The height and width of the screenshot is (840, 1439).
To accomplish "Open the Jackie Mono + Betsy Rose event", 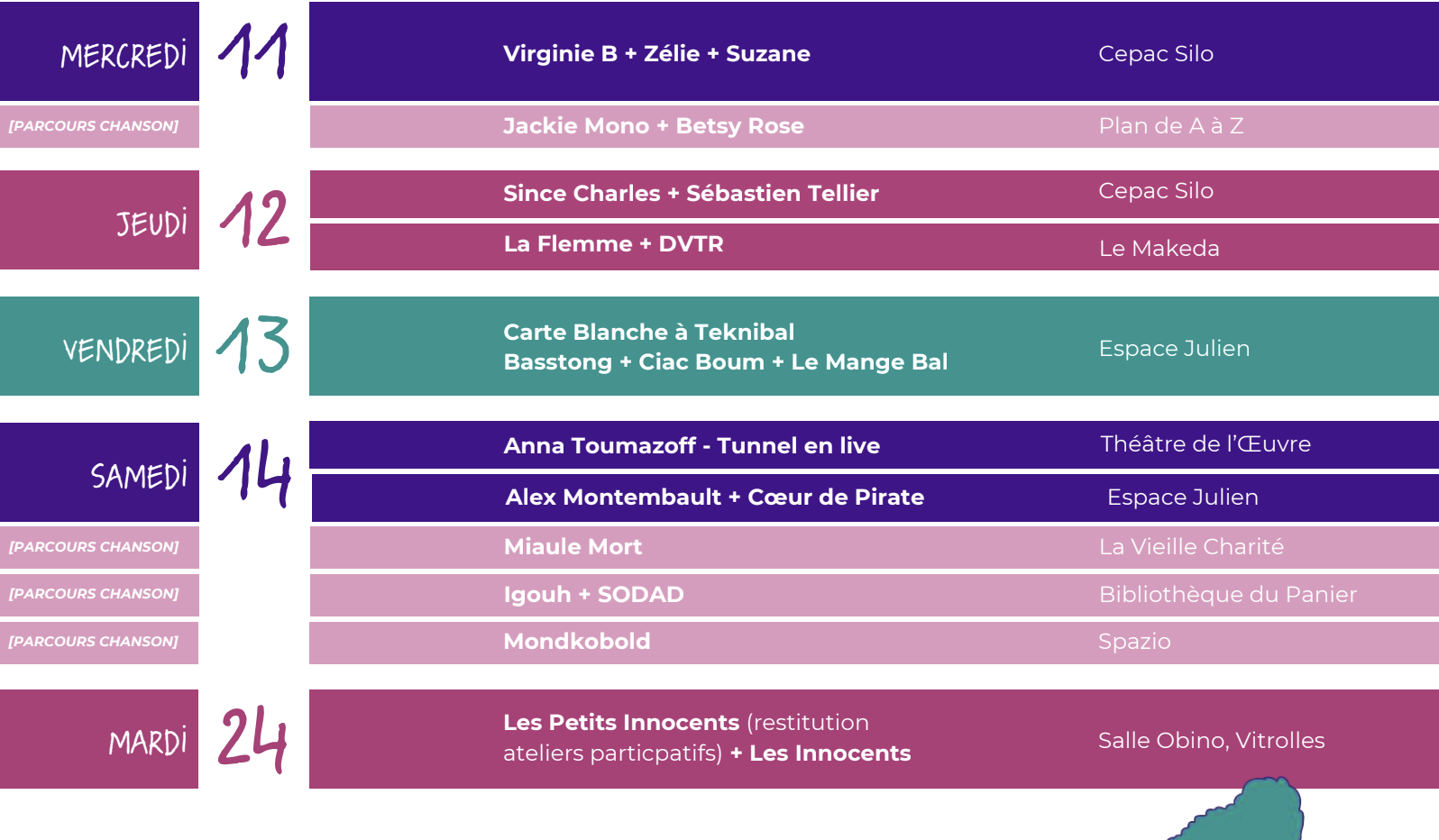I will coord(653,126).
